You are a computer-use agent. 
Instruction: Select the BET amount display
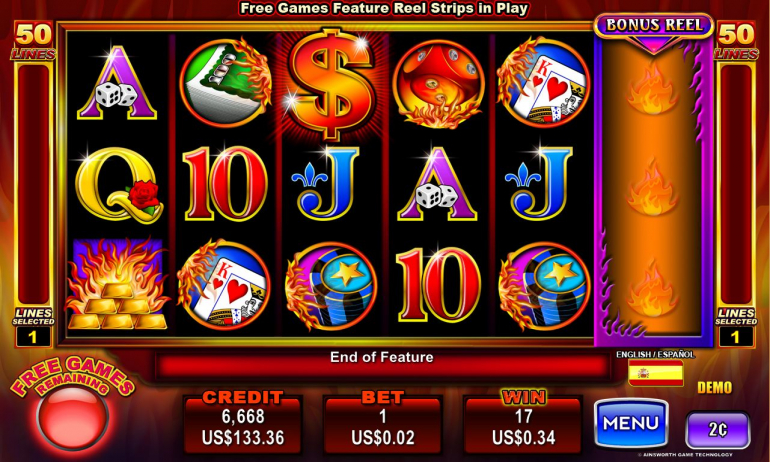click(x=383, y=426)
